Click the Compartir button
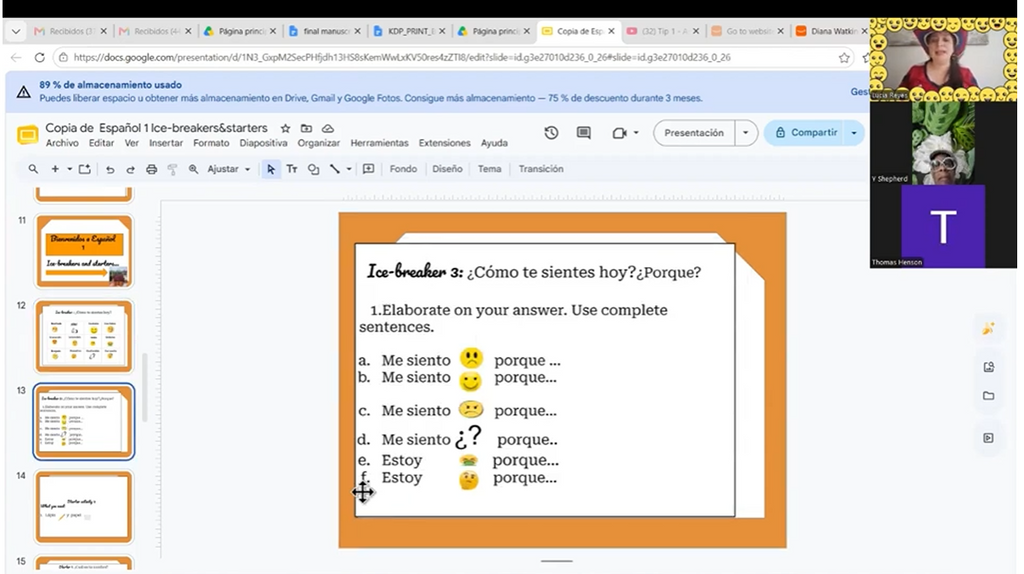Image resolution: width=1024 pixels, height=574 pixels. pos(807,133)
